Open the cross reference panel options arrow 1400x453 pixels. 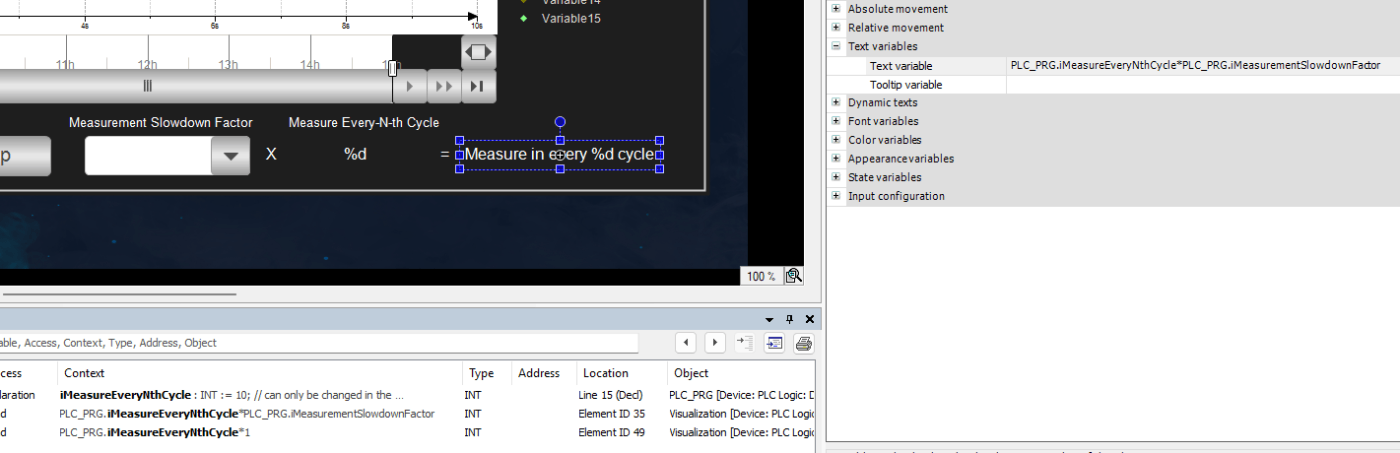pyautogui.click(x=770, y=319)
